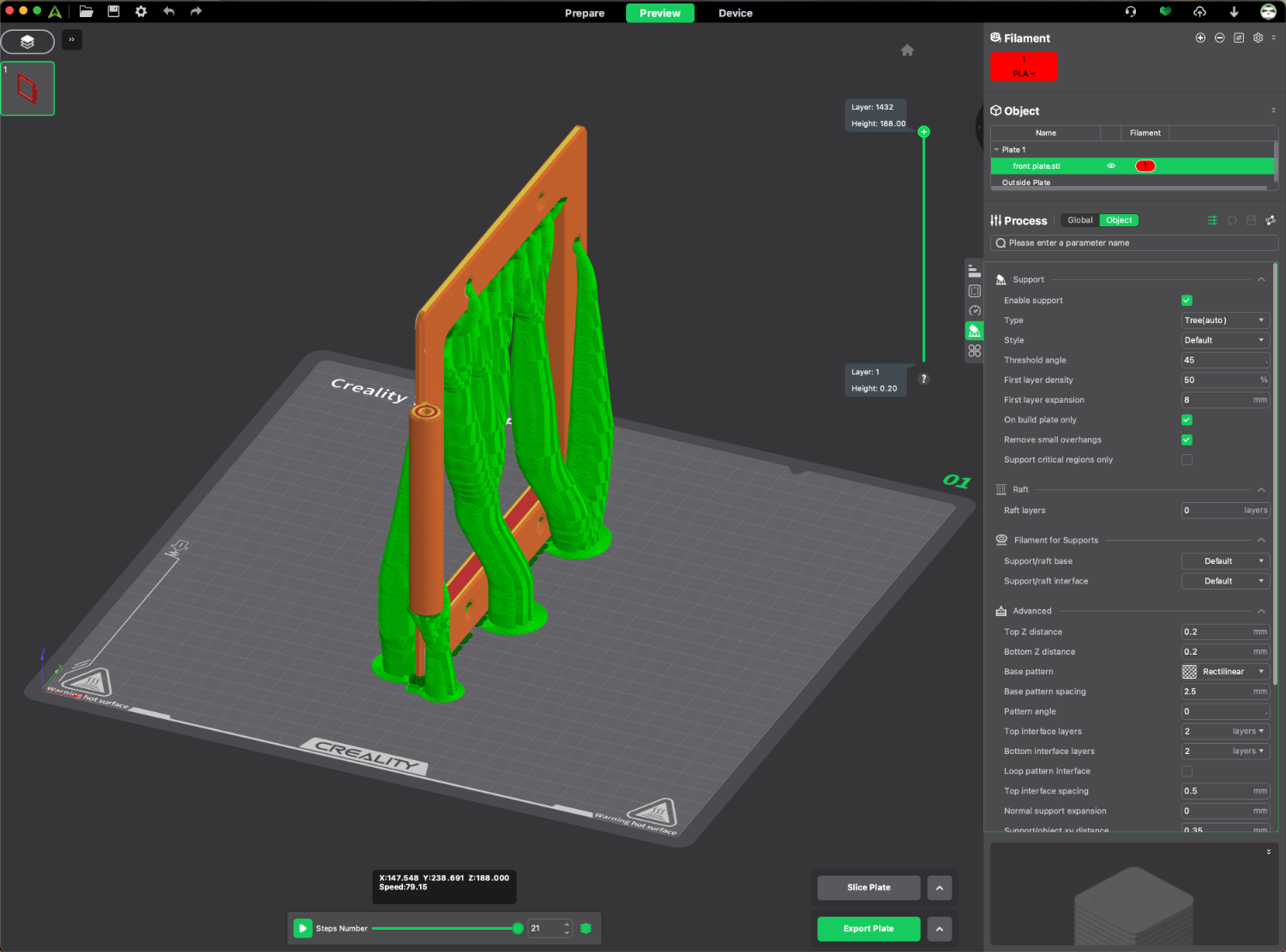The image size is (1286, 952).
Task: Redo the action with the right arrow
Action: (196, 11)
